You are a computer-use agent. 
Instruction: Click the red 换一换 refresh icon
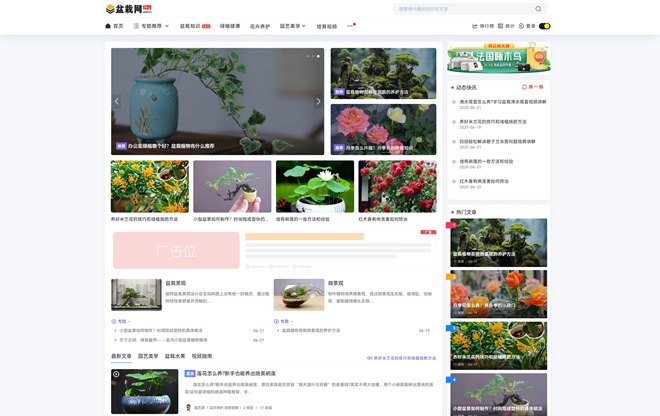point(524,87)
